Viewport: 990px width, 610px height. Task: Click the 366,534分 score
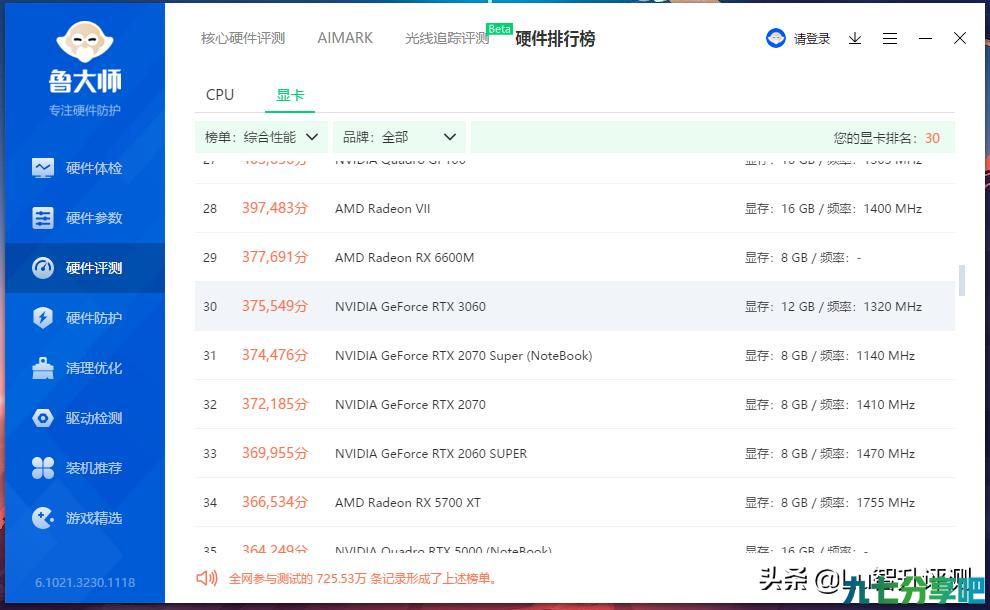click(x=275, y=502)
